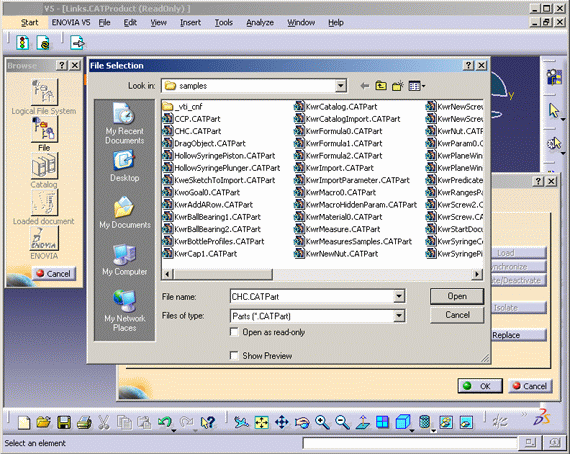Click Cancel button in File Selection dialog

(x=457, y=315)
